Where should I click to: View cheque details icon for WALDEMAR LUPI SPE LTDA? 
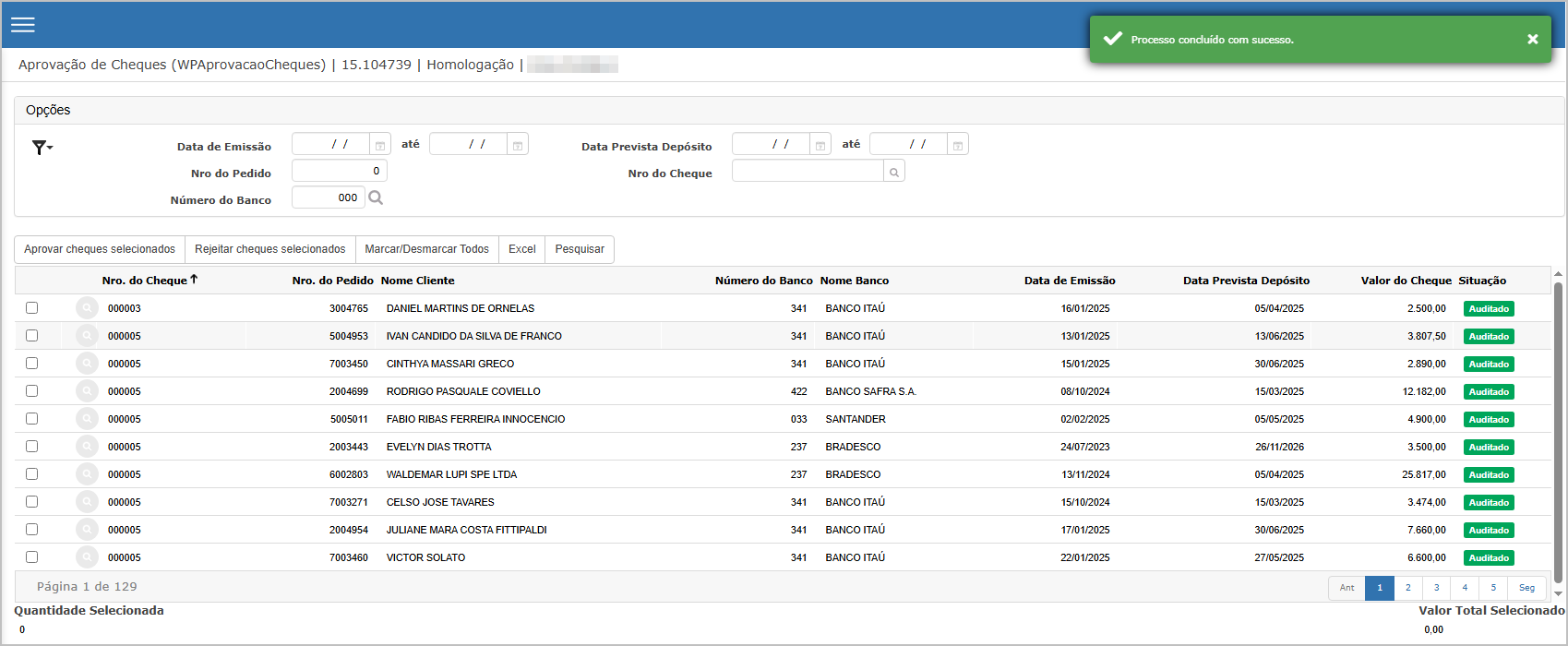(87, 474)
